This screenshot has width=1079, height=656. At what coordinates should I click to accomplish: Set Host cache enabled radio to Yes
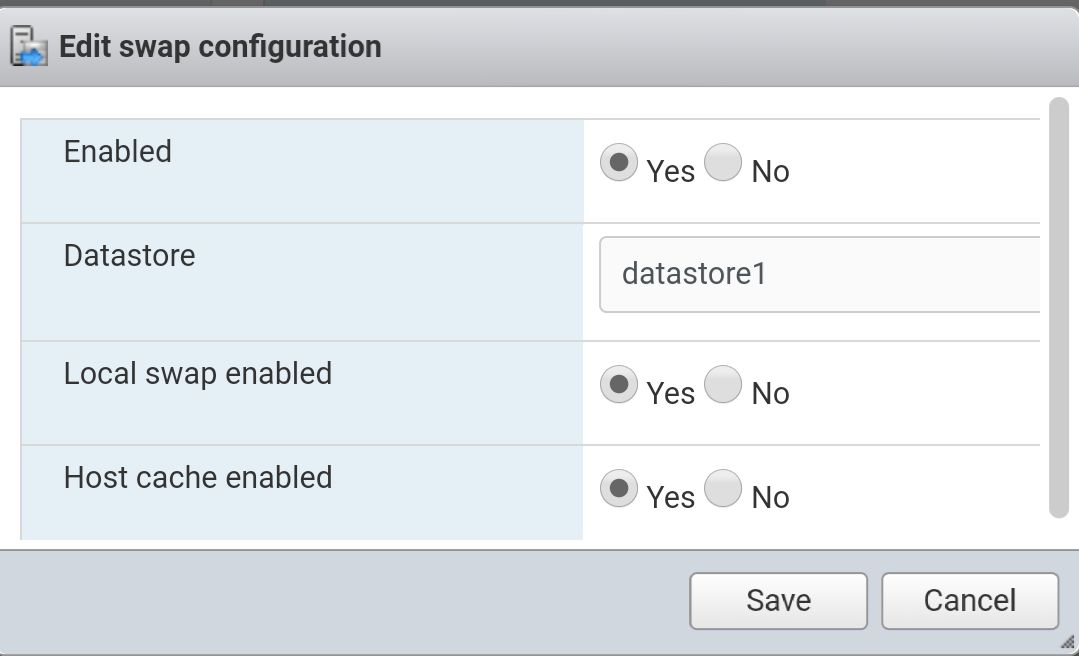click(x=619, y=488)
